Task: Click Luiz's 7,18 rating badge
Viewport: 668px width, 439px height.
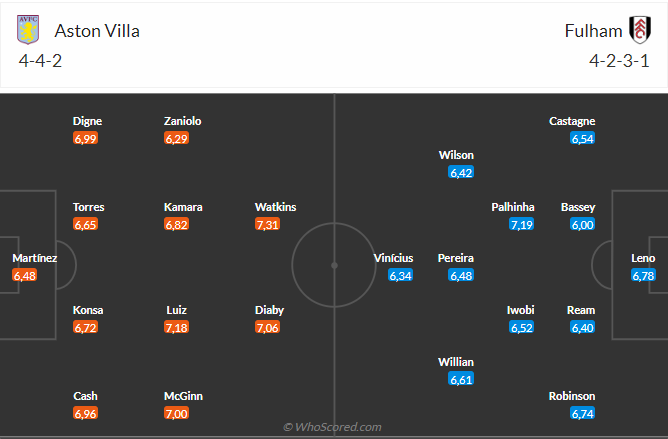Action: click(176, 328)
